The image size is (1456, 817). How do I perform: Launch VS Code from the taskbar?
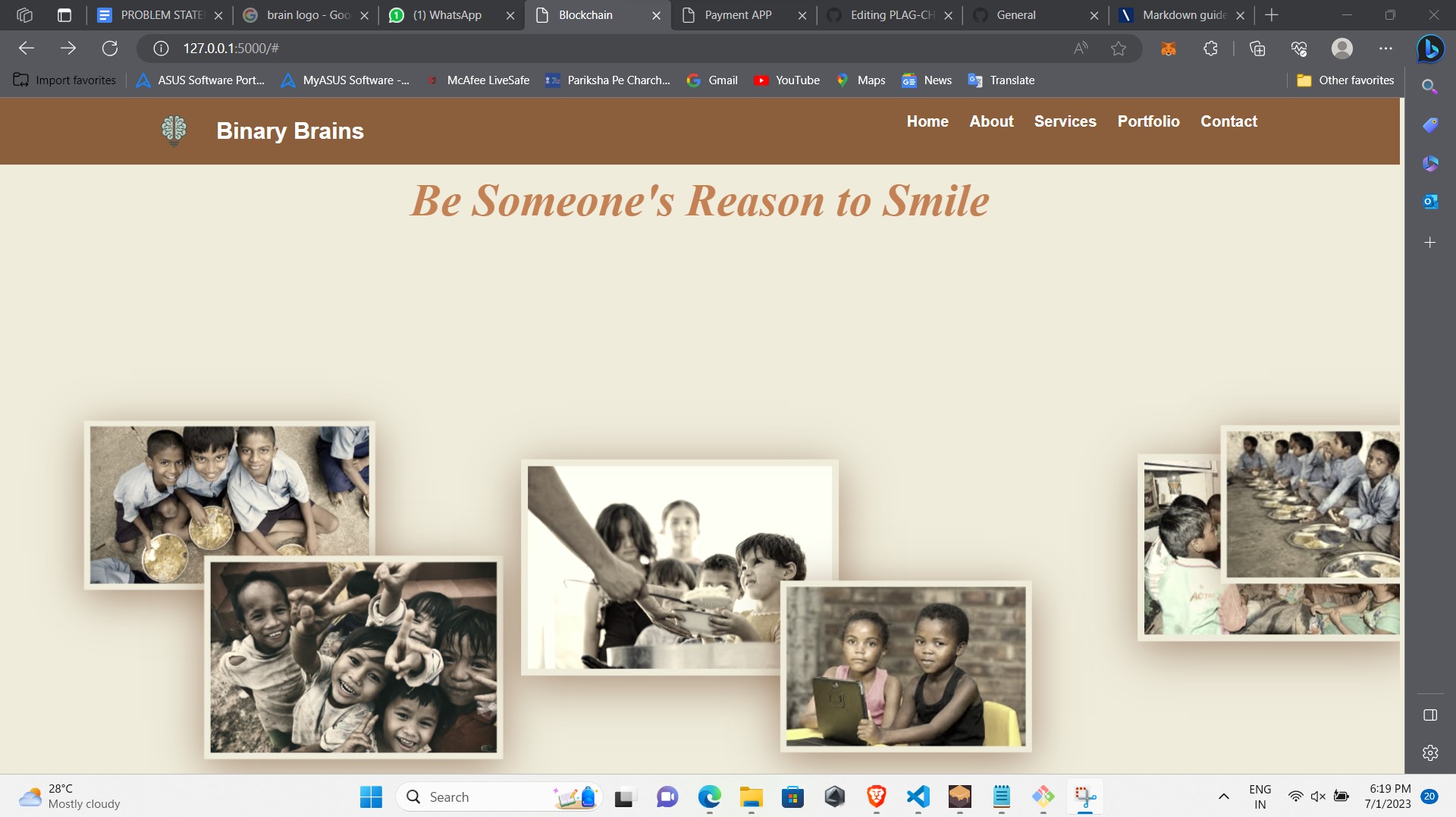[x=917, y=797]
